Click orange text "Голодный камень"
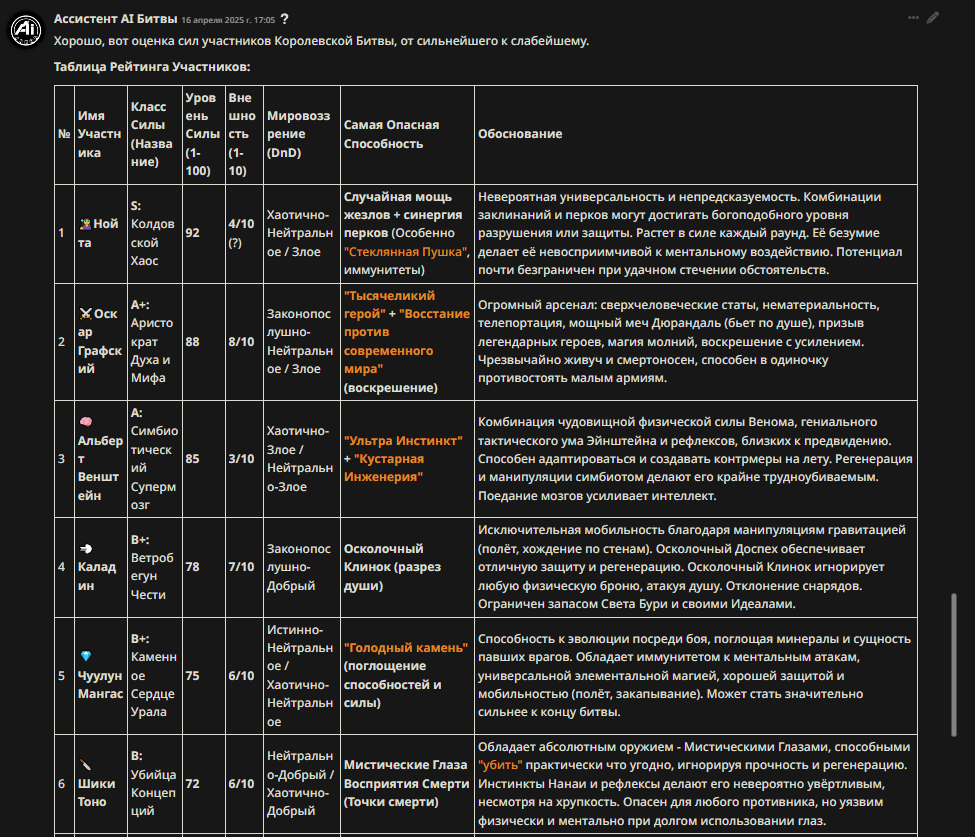The height and width of the screenshot is (837, 975). pos(405,647)
